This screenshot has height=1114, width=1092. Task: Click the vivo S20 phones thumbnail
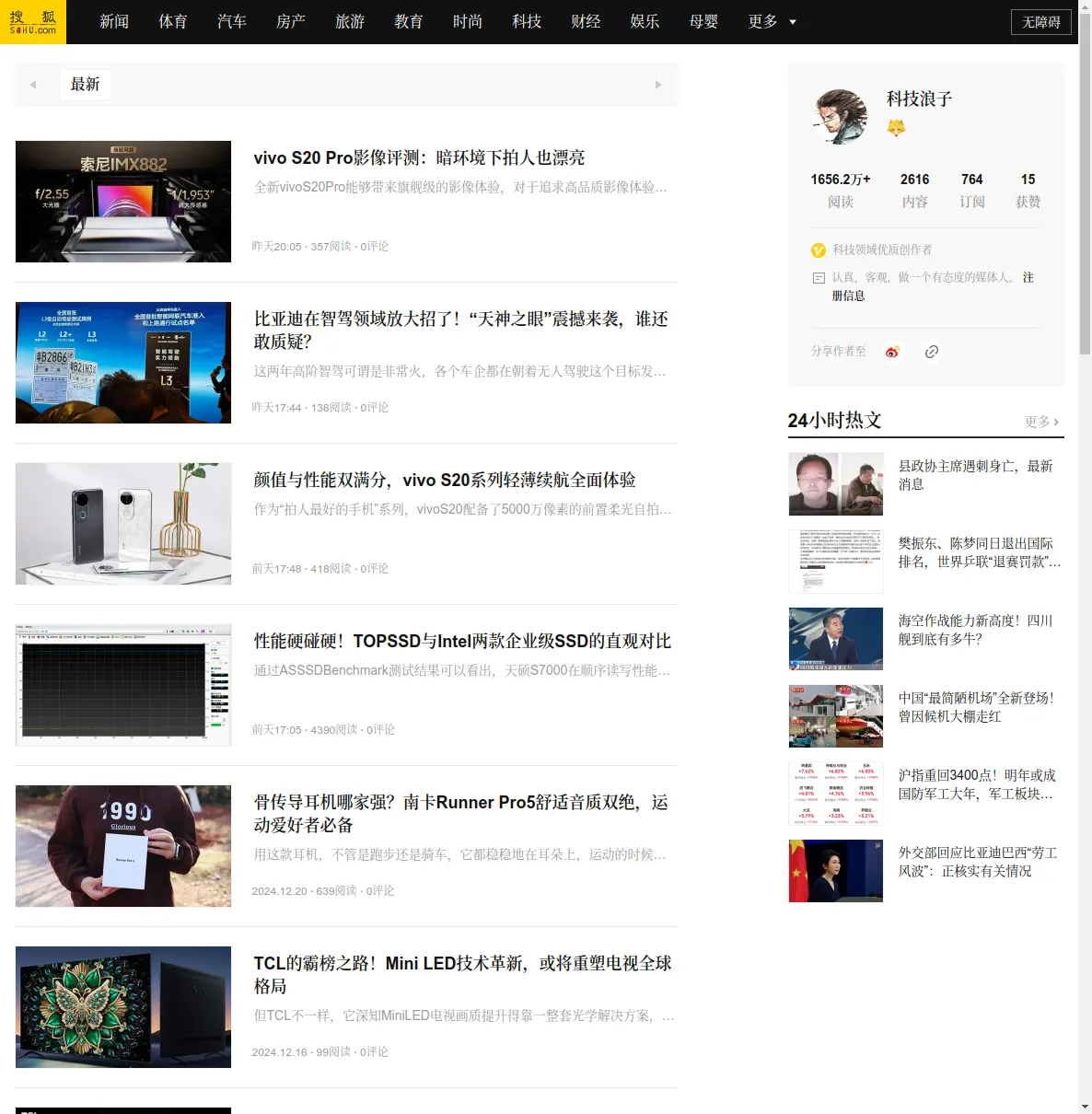123,524
